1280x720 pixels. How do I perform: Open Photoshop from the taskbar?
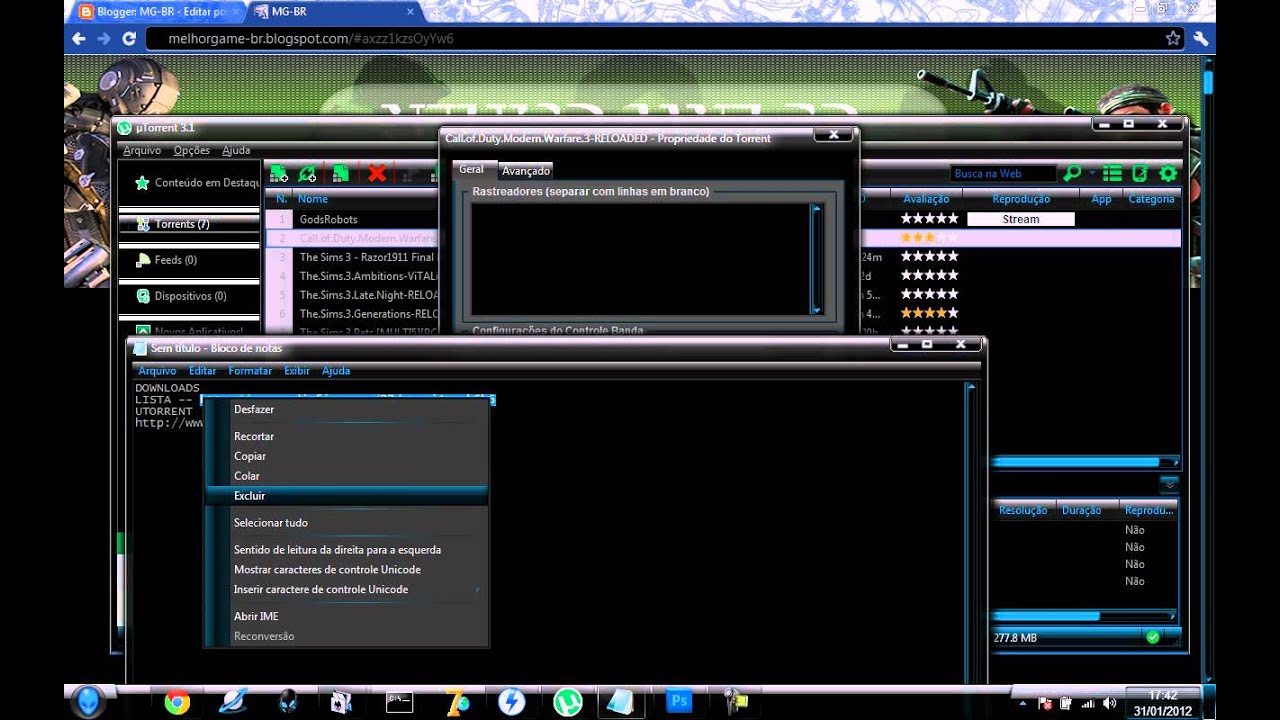point(679,702)
